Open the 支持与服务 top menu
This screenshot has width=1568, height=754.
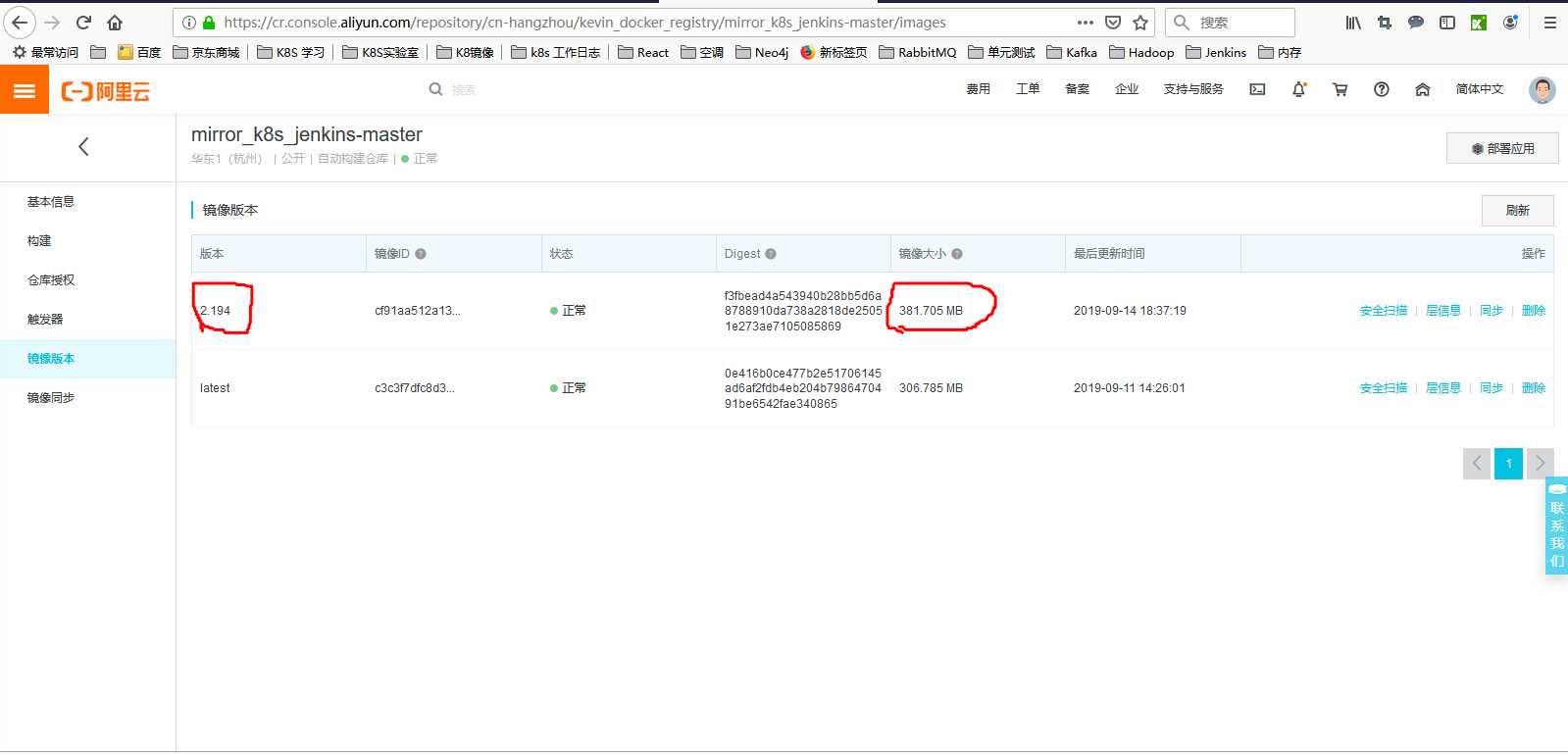(1193, 89)
